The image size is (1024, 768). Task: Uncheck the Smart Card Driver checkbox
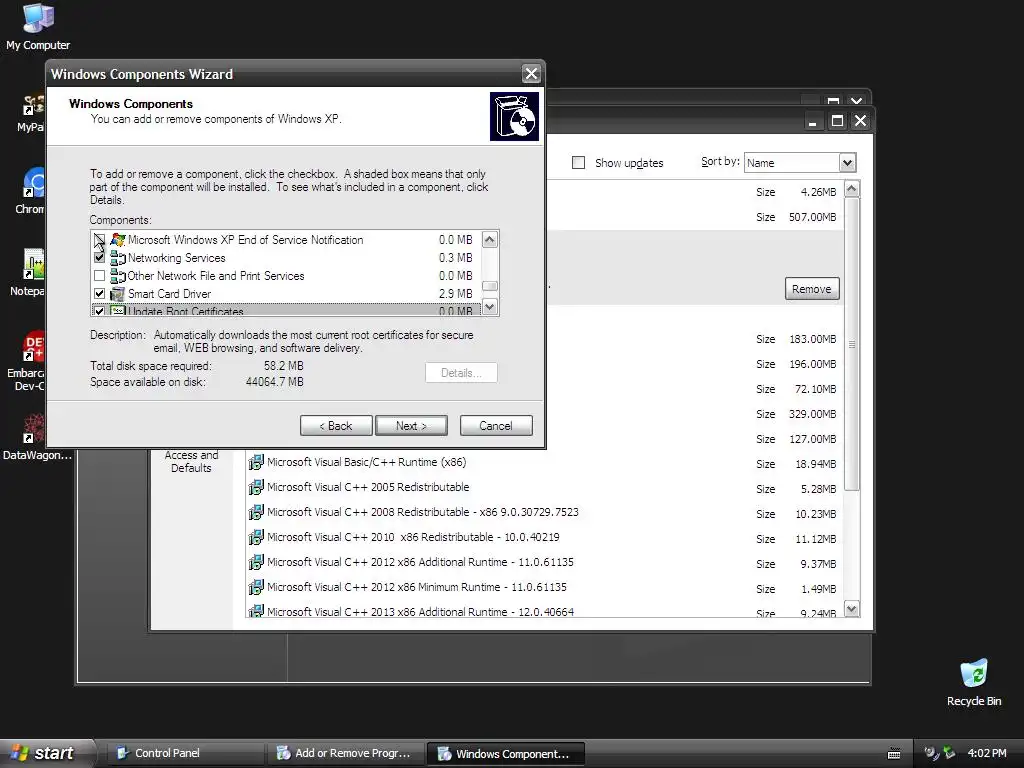pos(99,294)
